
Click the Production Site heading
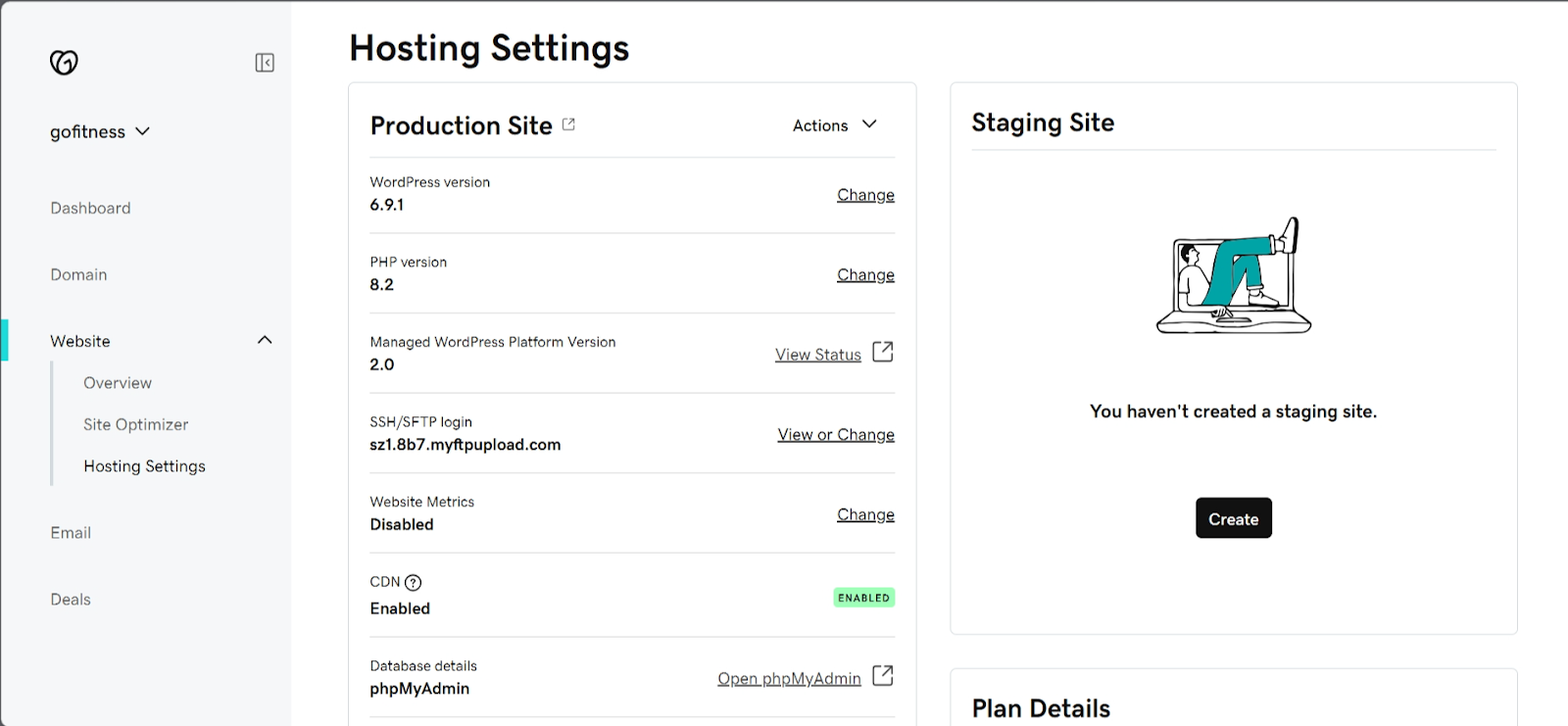462,125
